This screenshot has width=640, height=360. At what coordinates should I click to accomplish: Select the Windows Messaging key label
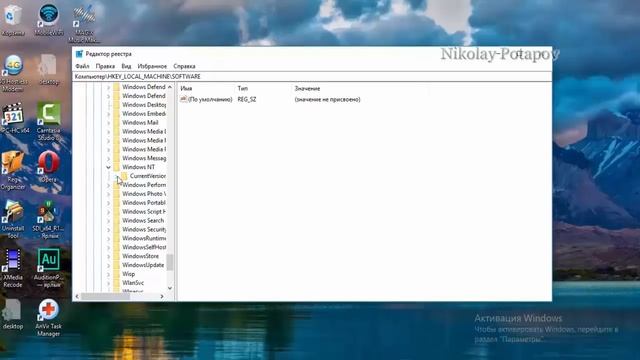pos(144,158)
